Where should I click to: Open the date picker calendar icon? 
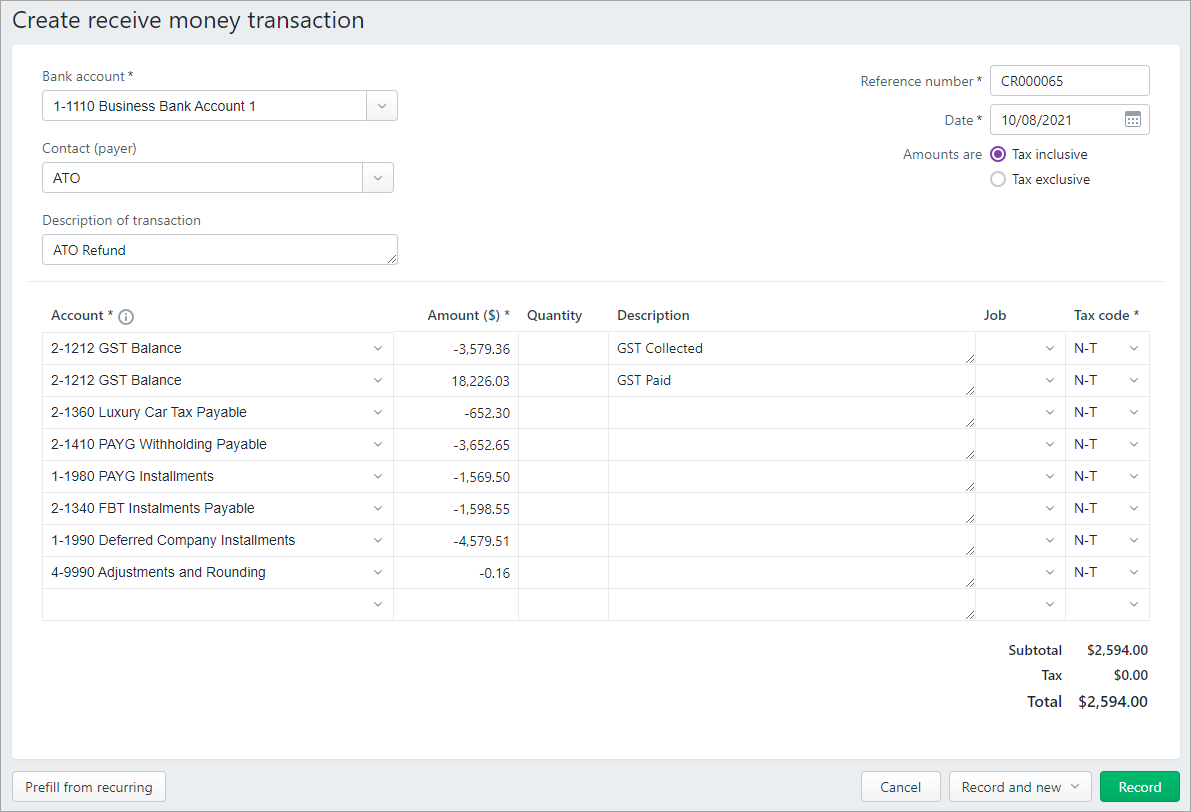[1132, 120]
